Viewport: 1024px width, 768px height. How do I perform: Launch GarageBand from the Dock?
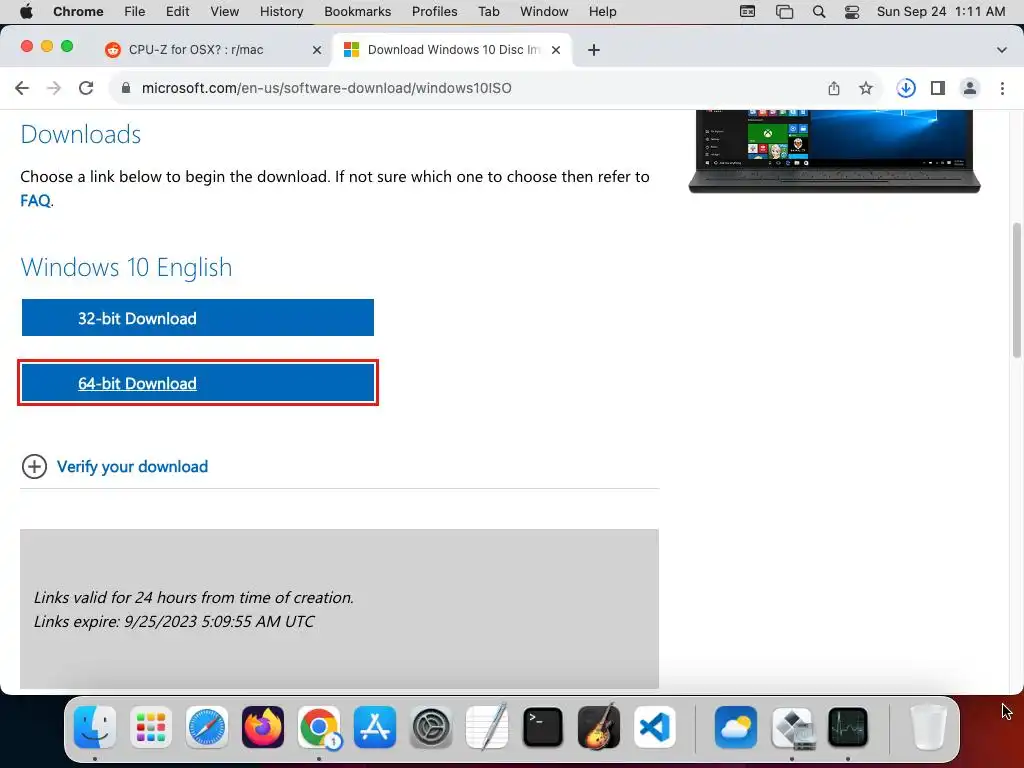[x=599, y=727]
